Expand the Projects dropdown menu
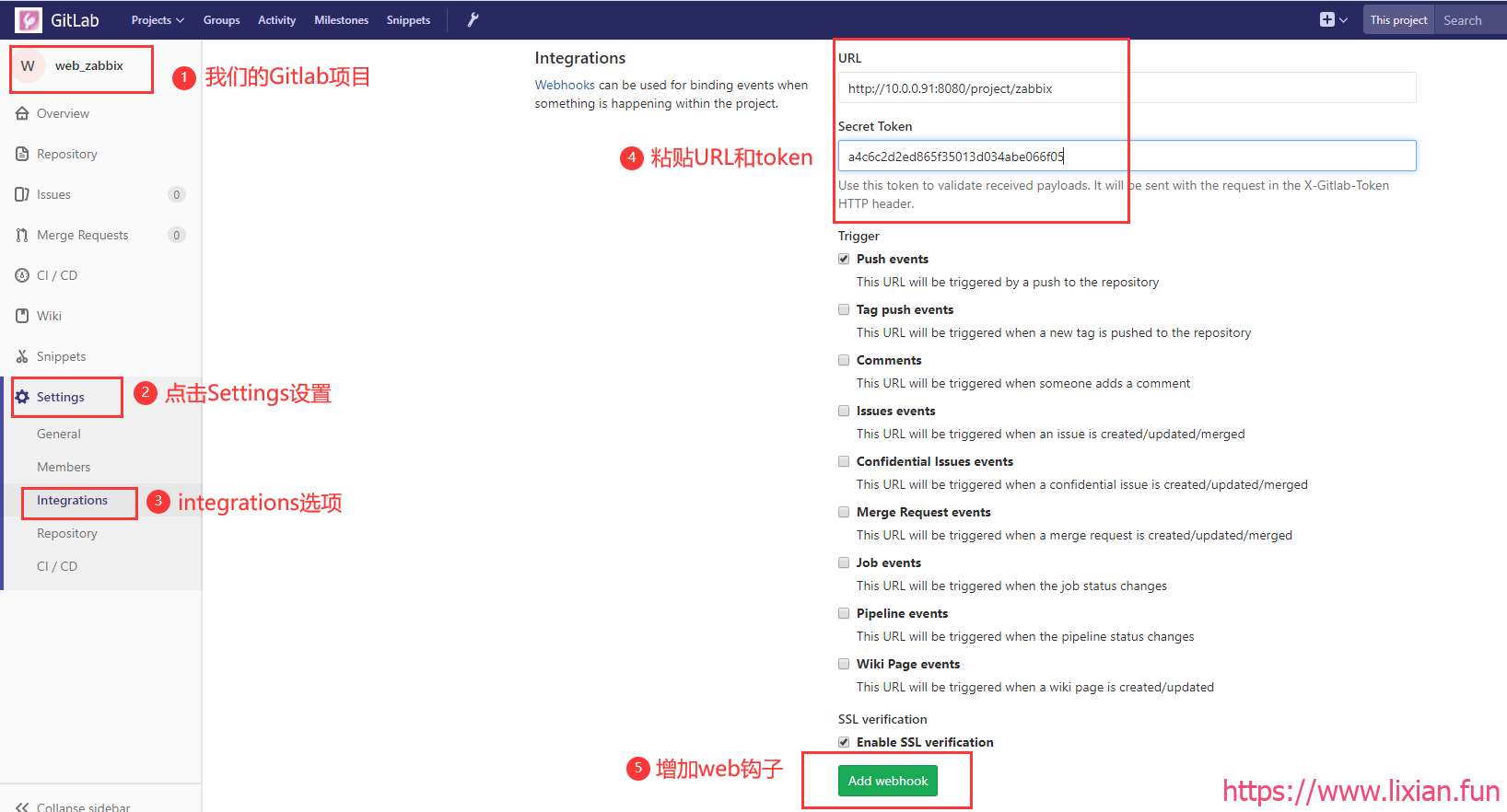1507x812 pixels. (158, 19)
